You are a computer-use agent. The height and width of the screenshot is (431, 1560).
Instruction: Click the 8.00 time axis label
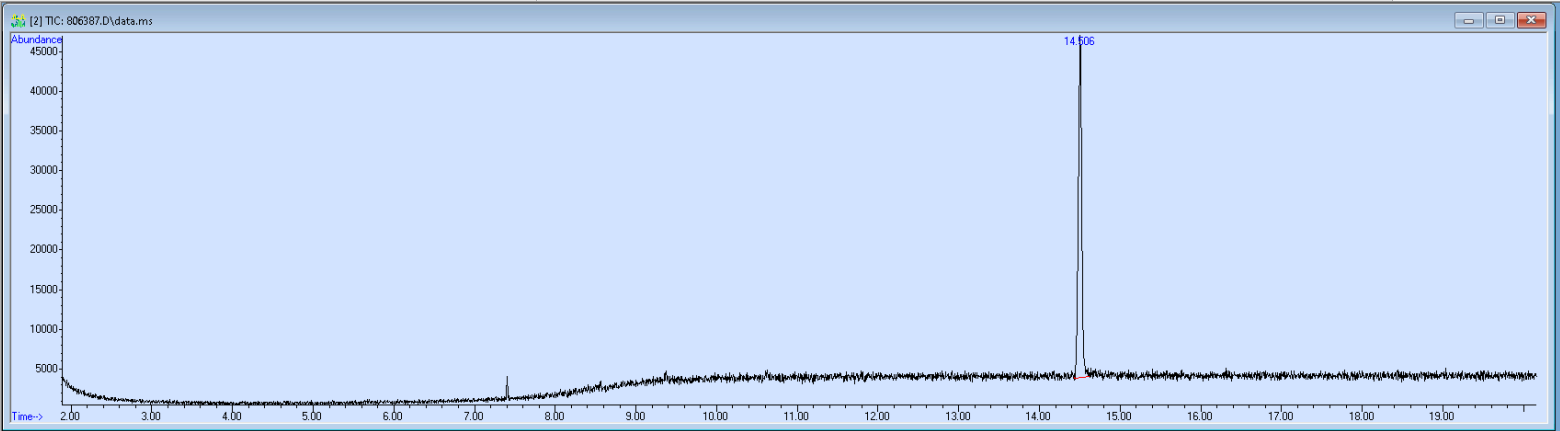click(x=554, y=415)
